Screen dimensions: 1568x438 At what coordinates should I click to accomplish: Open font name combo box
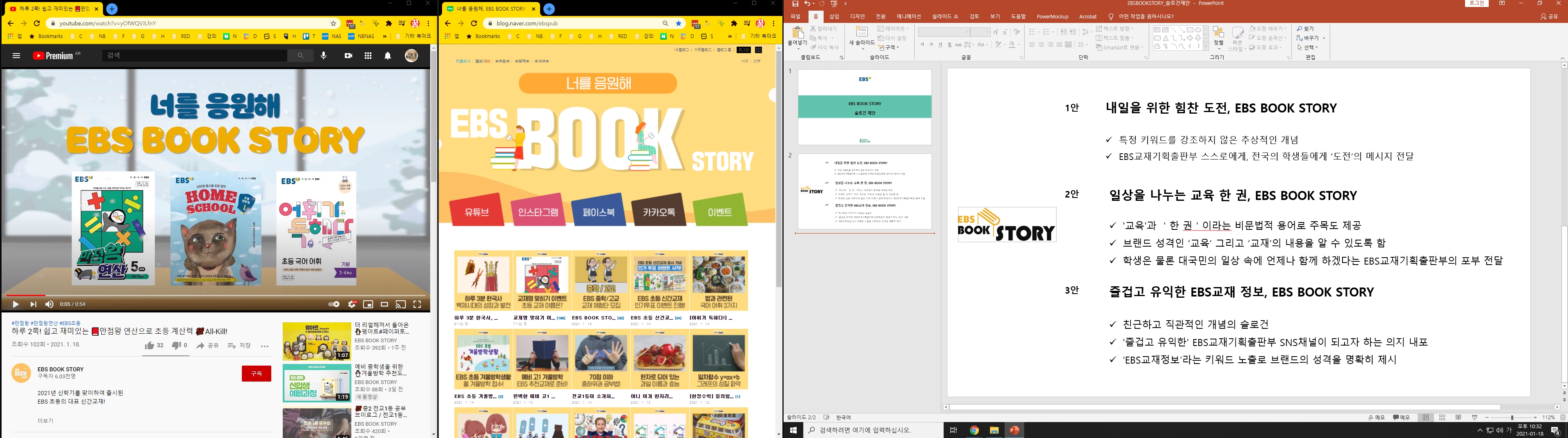943,31
